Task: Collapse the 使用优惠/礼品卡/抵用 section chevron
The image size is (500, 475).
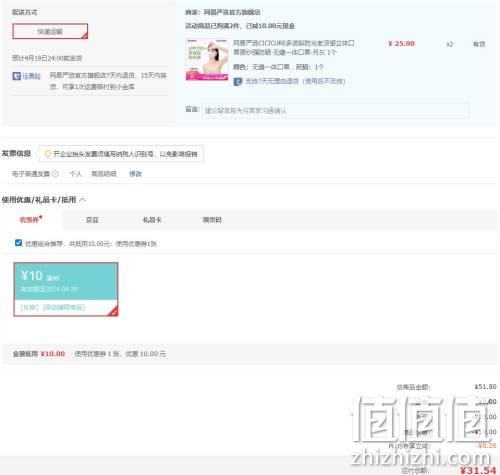Action: [82, 200]
